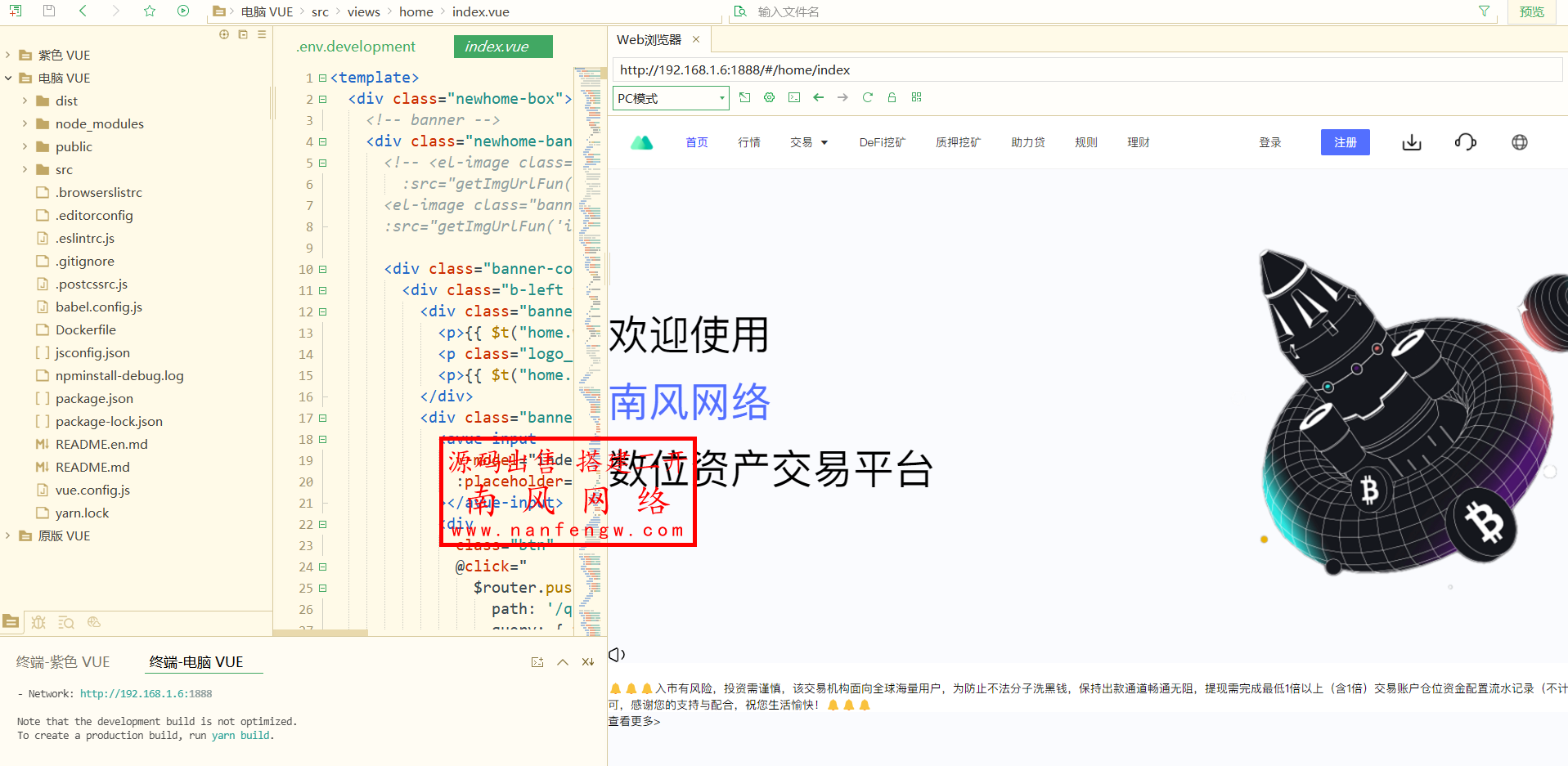The height and width of the screenshot is (766, 1568).
Task: Select the debug bug icon in left sidebar
Action: (x=38, y=622)
